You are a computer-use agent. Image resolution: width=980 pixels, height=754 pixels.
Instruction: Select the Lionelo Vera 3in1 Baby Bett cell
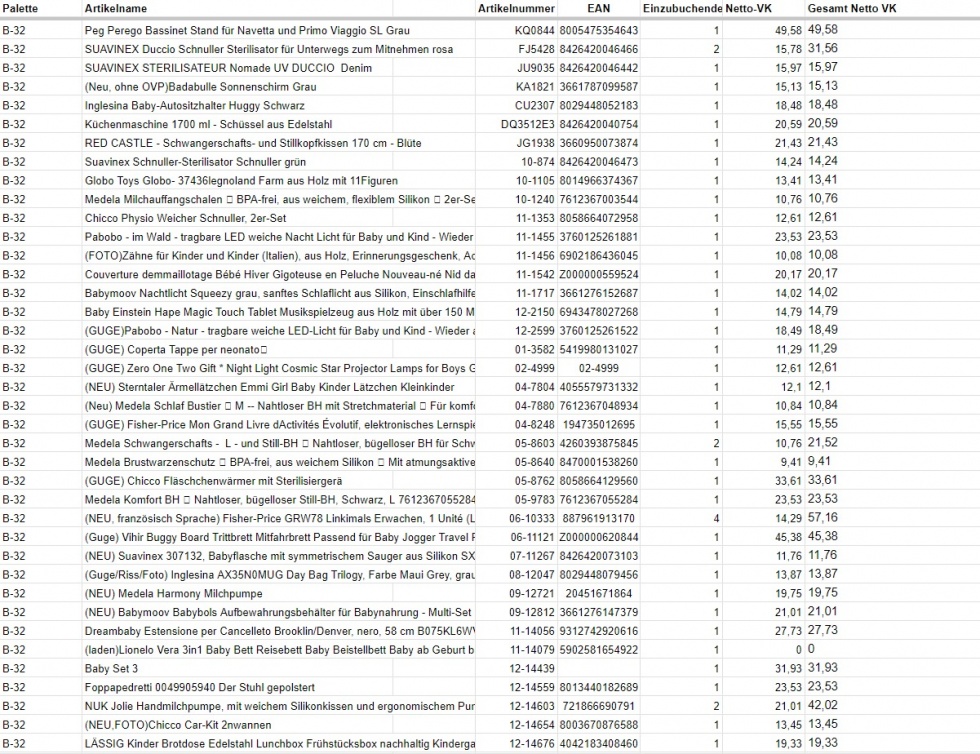[x=280, y=650]
